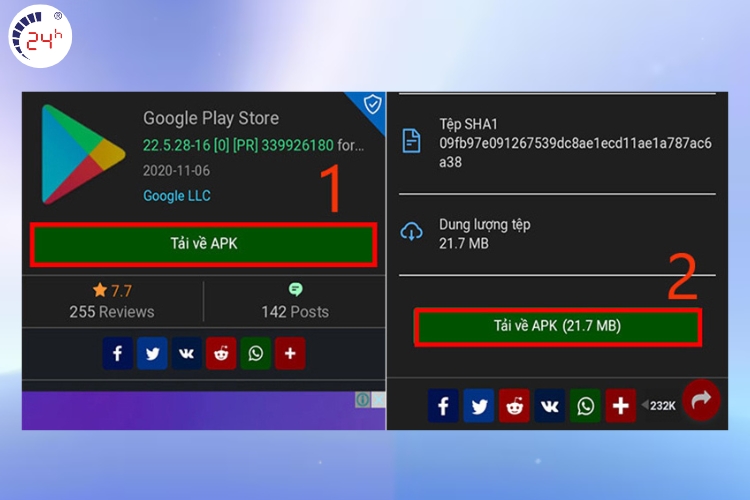The width and height of the screenshot is (750, 500).
Task: Open the Google LLC developer link
Action: (x=177, y=196)
